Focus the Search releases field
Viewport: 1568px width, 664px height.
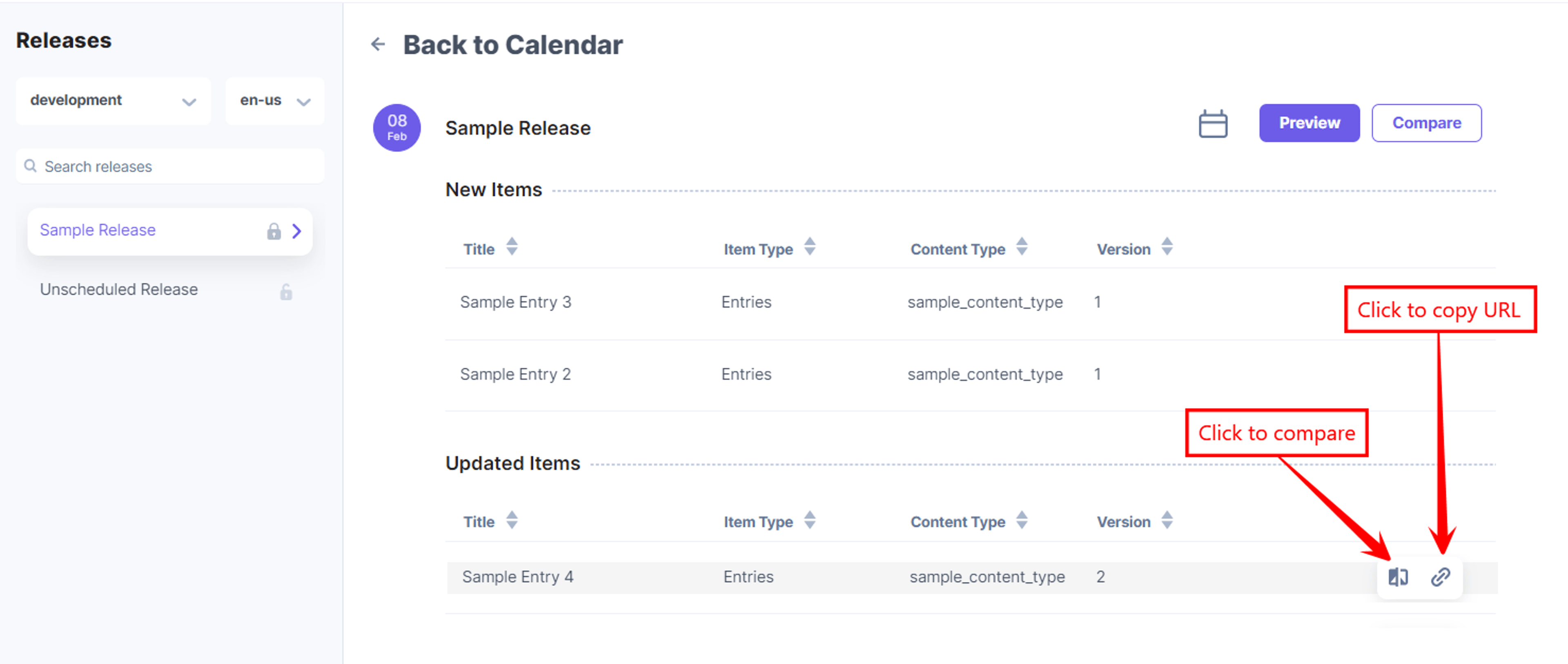point(170,166)
